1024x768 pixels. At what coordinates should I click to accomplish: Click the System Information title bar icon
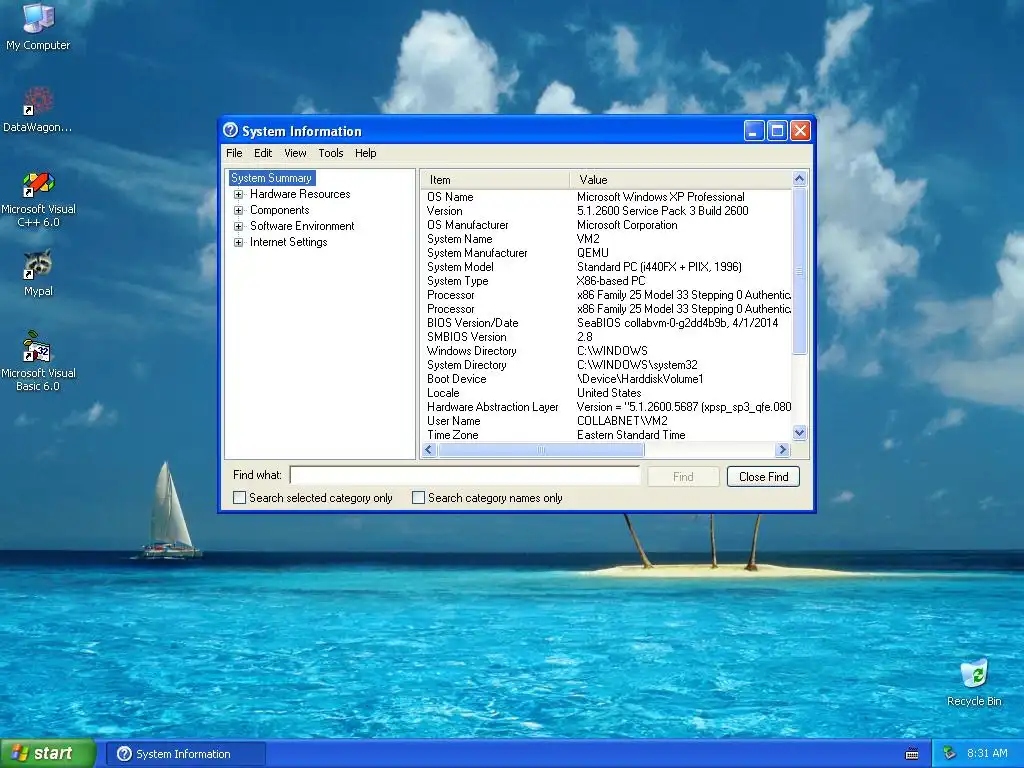[231, 131]
